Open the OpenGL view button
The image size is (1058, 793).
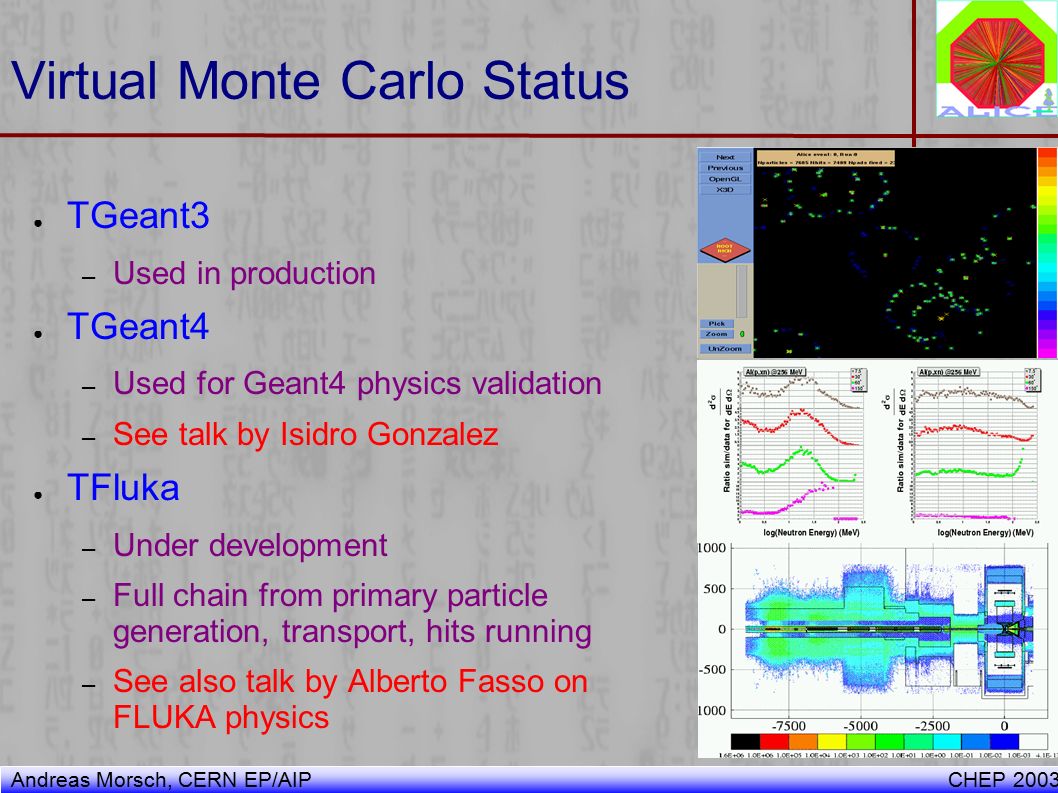pyautogui.click(x=725, y=179)
